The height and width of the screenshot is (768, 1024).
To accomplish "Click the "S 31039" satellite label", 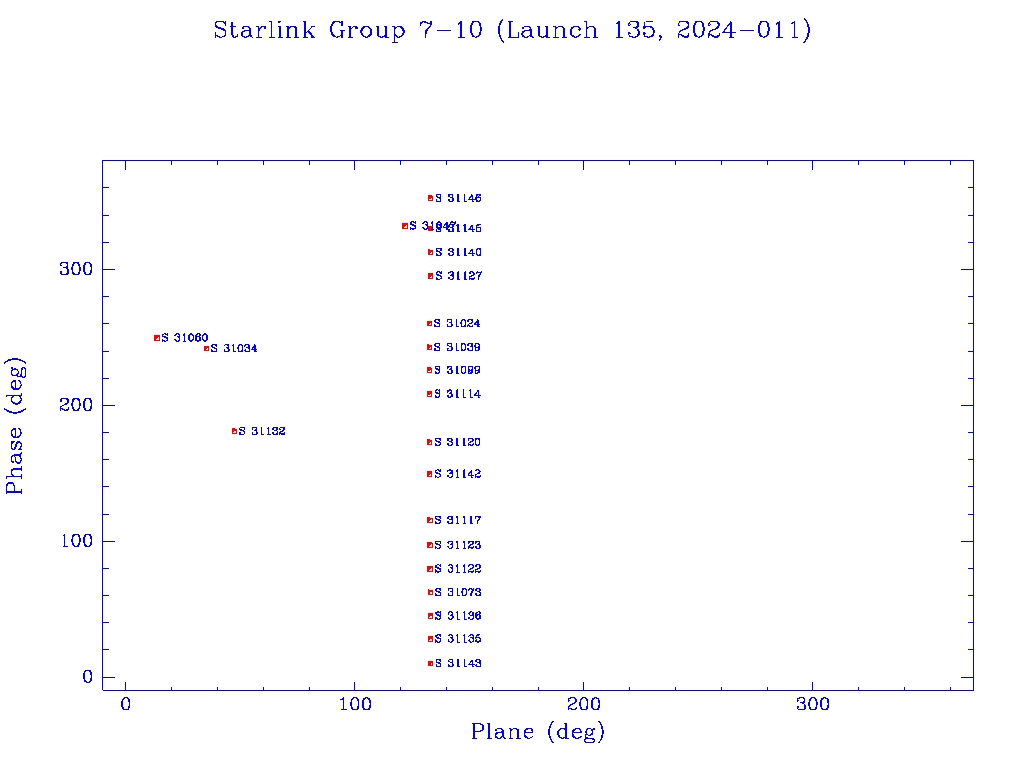I will pyautogui.click(x=457, y=347).
